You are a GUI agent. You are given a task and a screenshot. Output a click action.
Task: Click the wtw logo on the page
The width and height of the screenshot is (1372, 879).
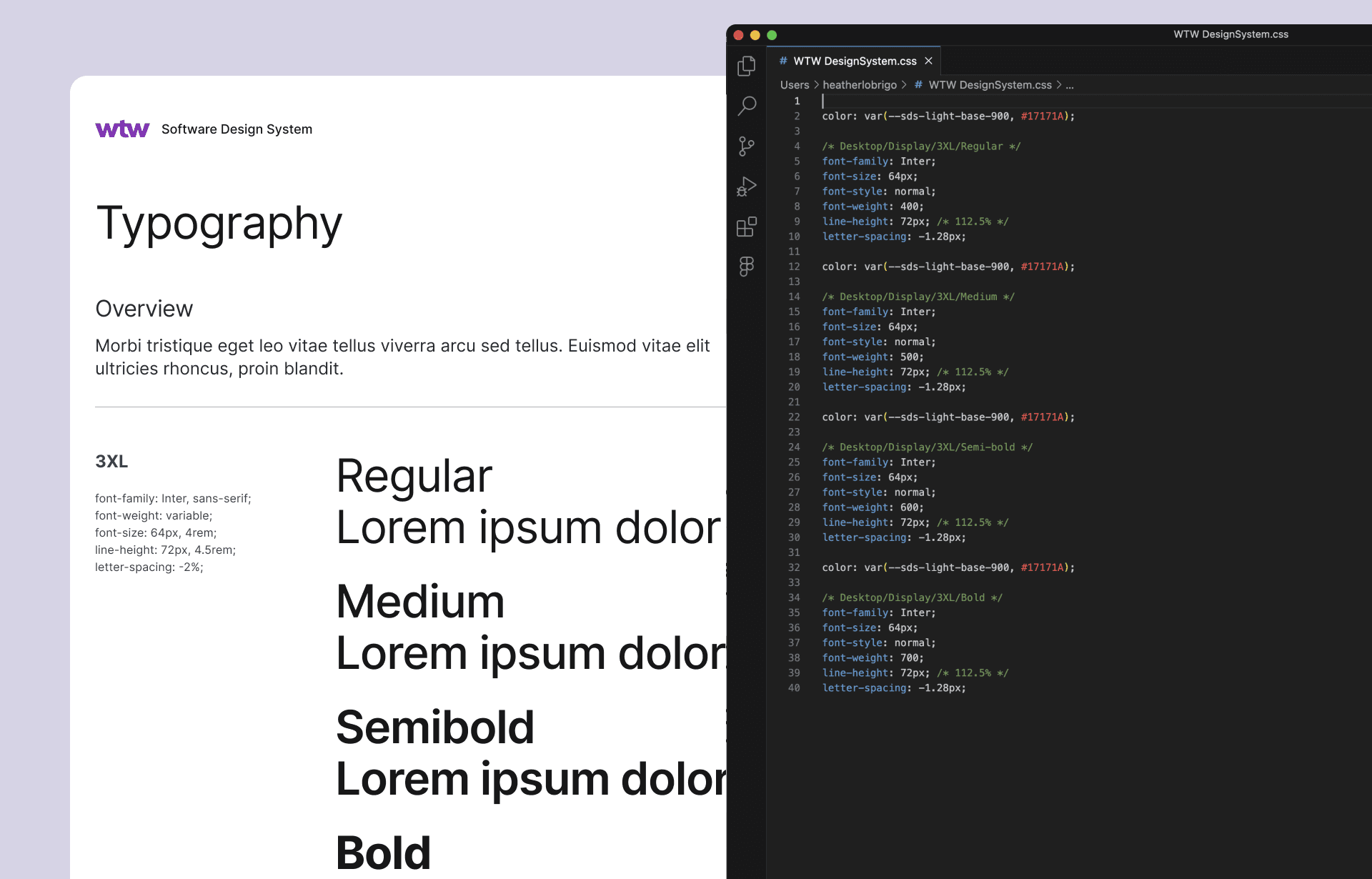tap(122, 129)
